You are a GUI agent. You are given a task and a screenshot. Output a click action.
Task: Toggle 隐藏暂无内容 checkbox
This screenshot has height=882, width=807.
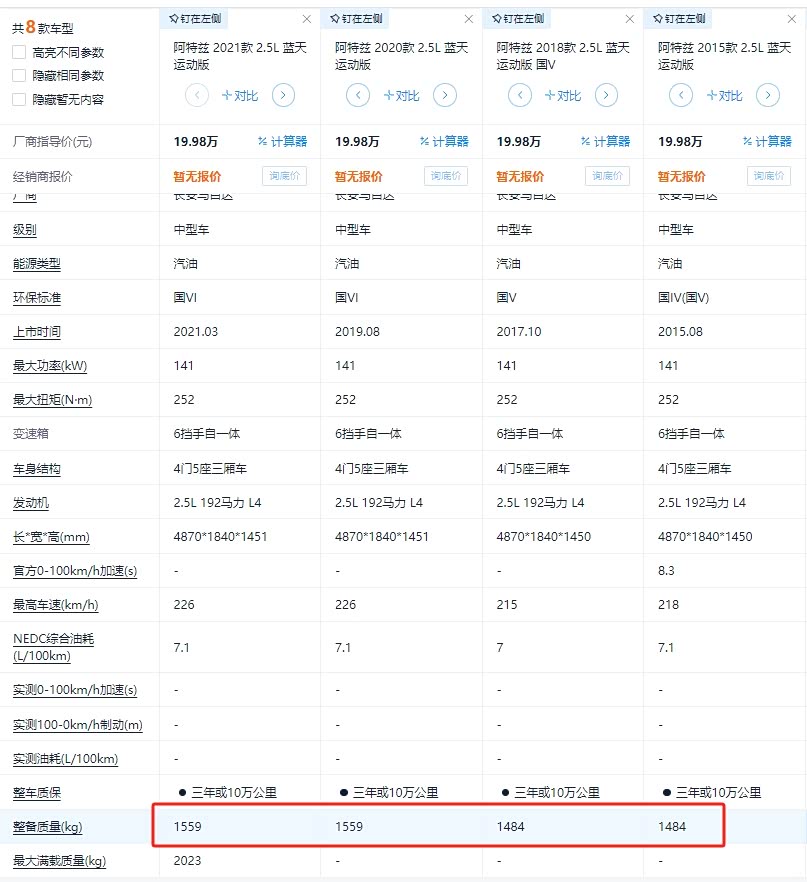point(20,100)
